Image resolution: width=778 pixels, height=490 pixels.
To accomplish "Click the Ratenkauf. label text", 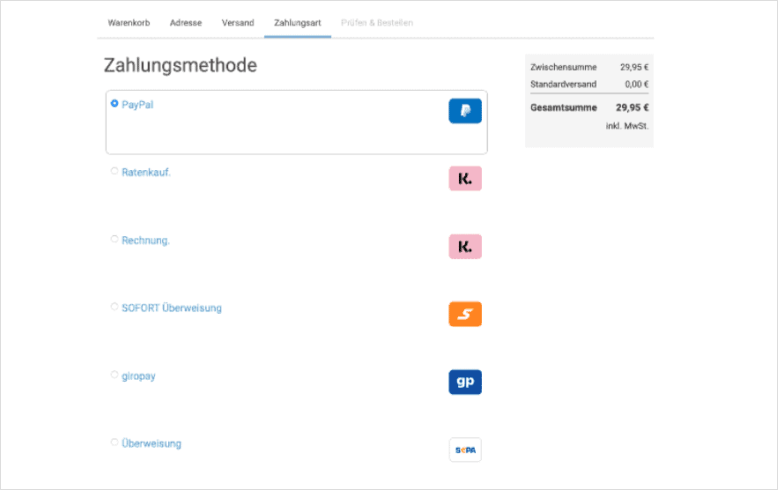I will (146, 172).
